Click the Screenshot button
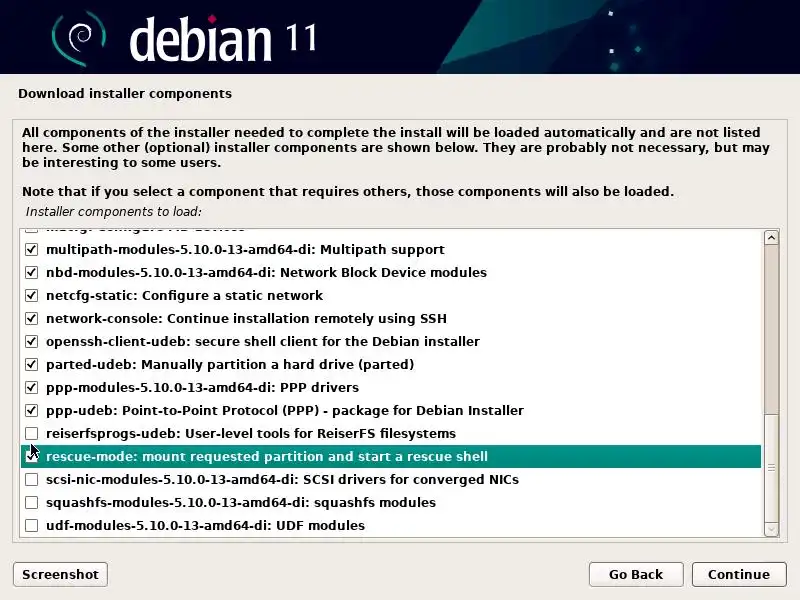This screenshot has width=800, height=600. click(x=60, y=574)
